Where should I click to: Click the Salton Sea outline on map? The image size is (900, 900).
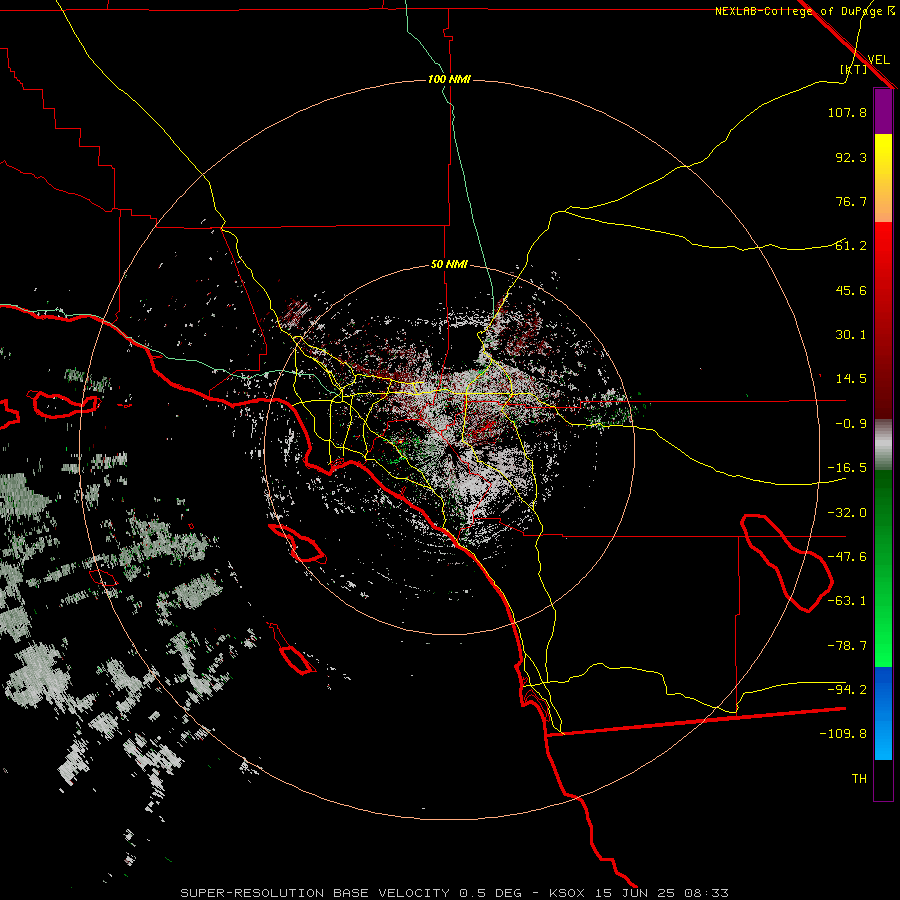[786, 563]
